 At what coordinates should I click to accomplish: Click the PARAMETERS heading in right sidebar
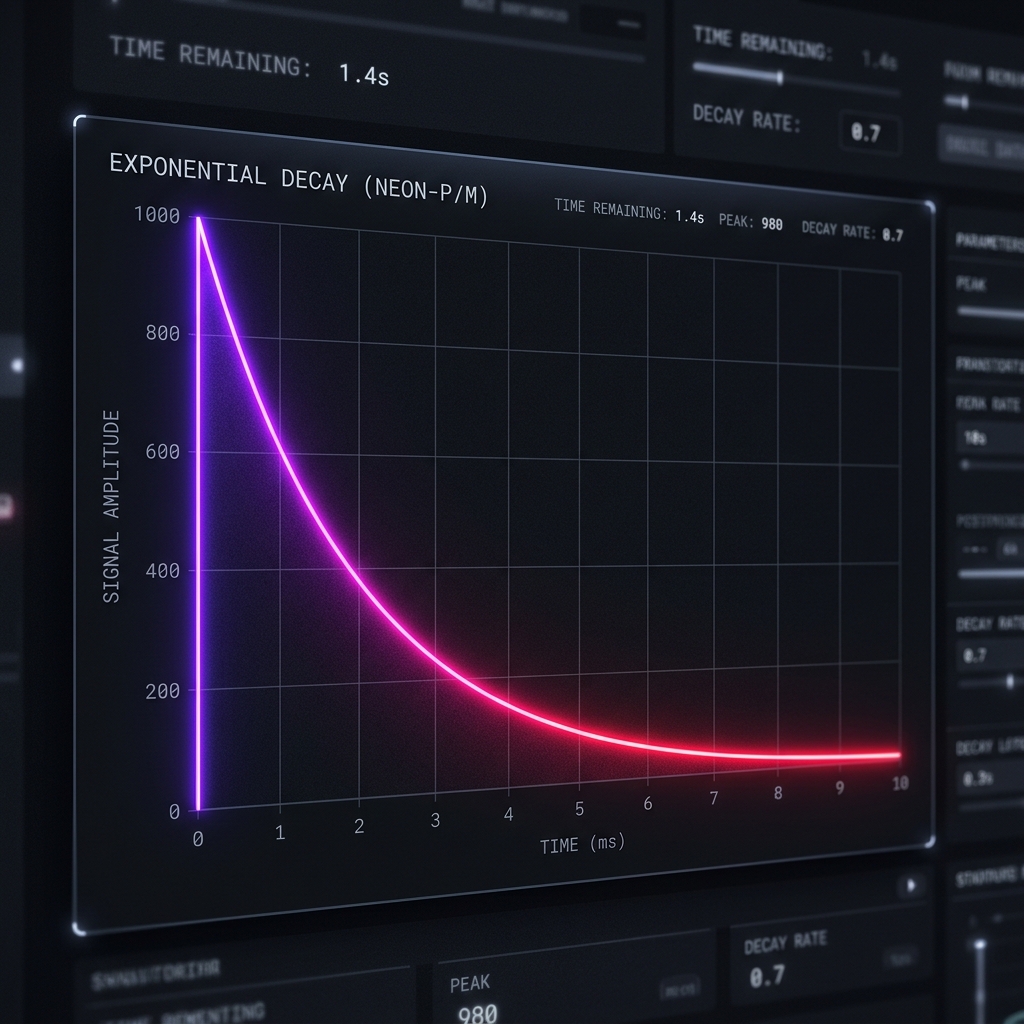click(989, 242)
